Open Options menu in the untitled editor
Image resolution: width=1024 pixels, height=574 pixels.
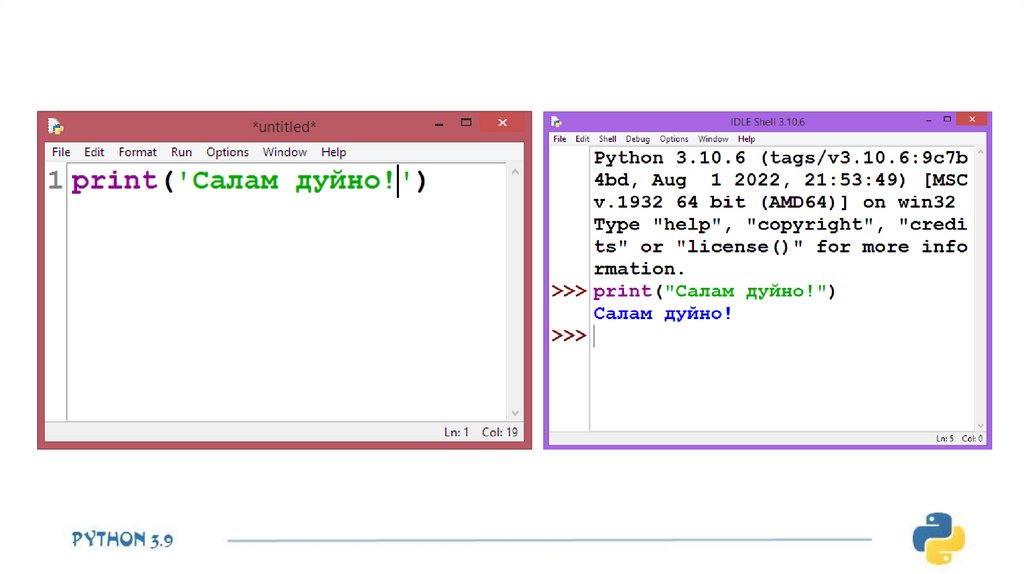pos(227,152)
